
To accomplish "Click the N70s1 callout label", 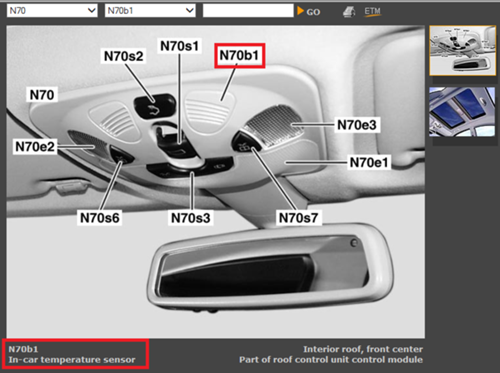I will [x=180, y=46].
